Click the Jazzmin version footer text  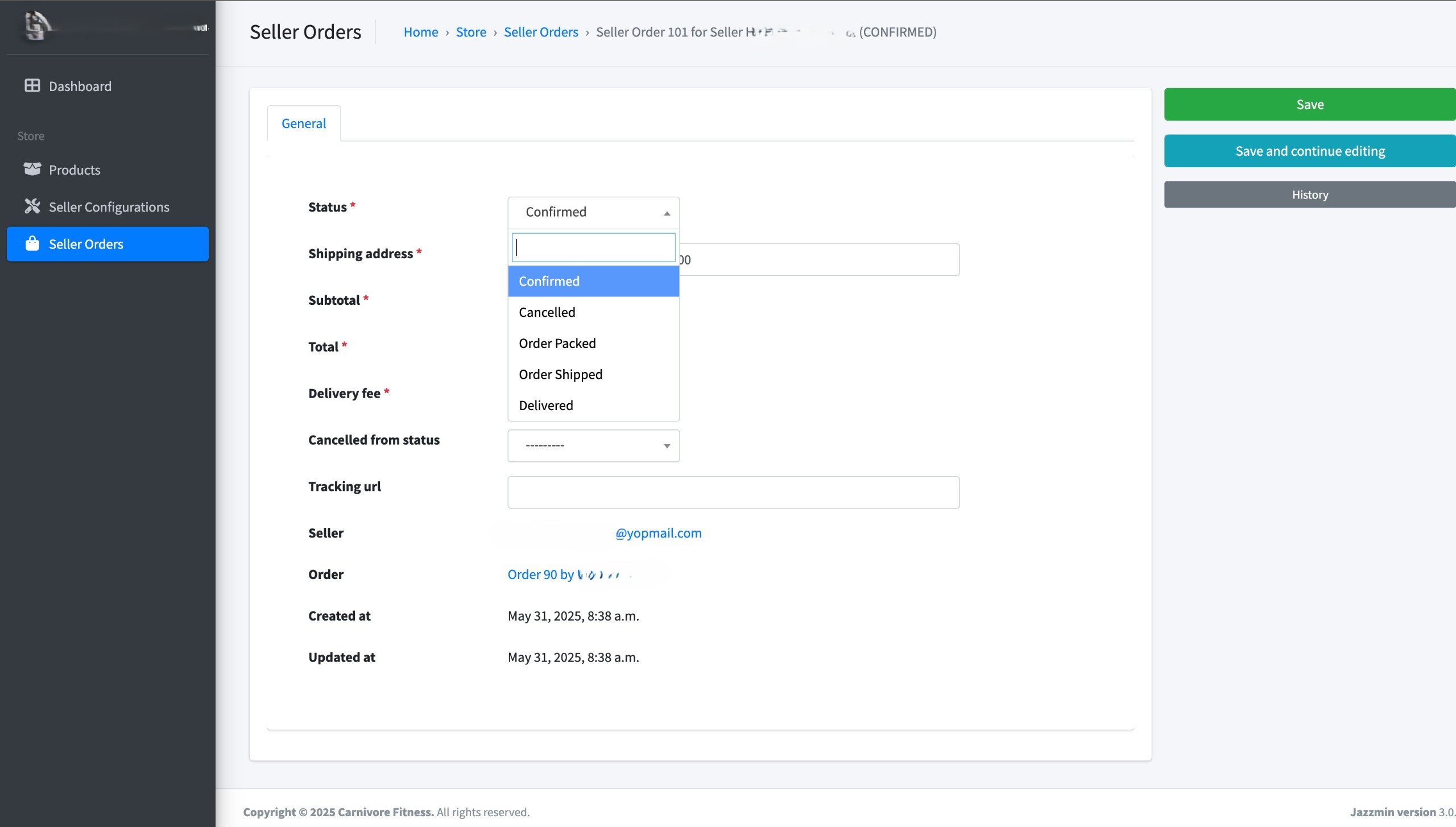tap(1403, 812)
